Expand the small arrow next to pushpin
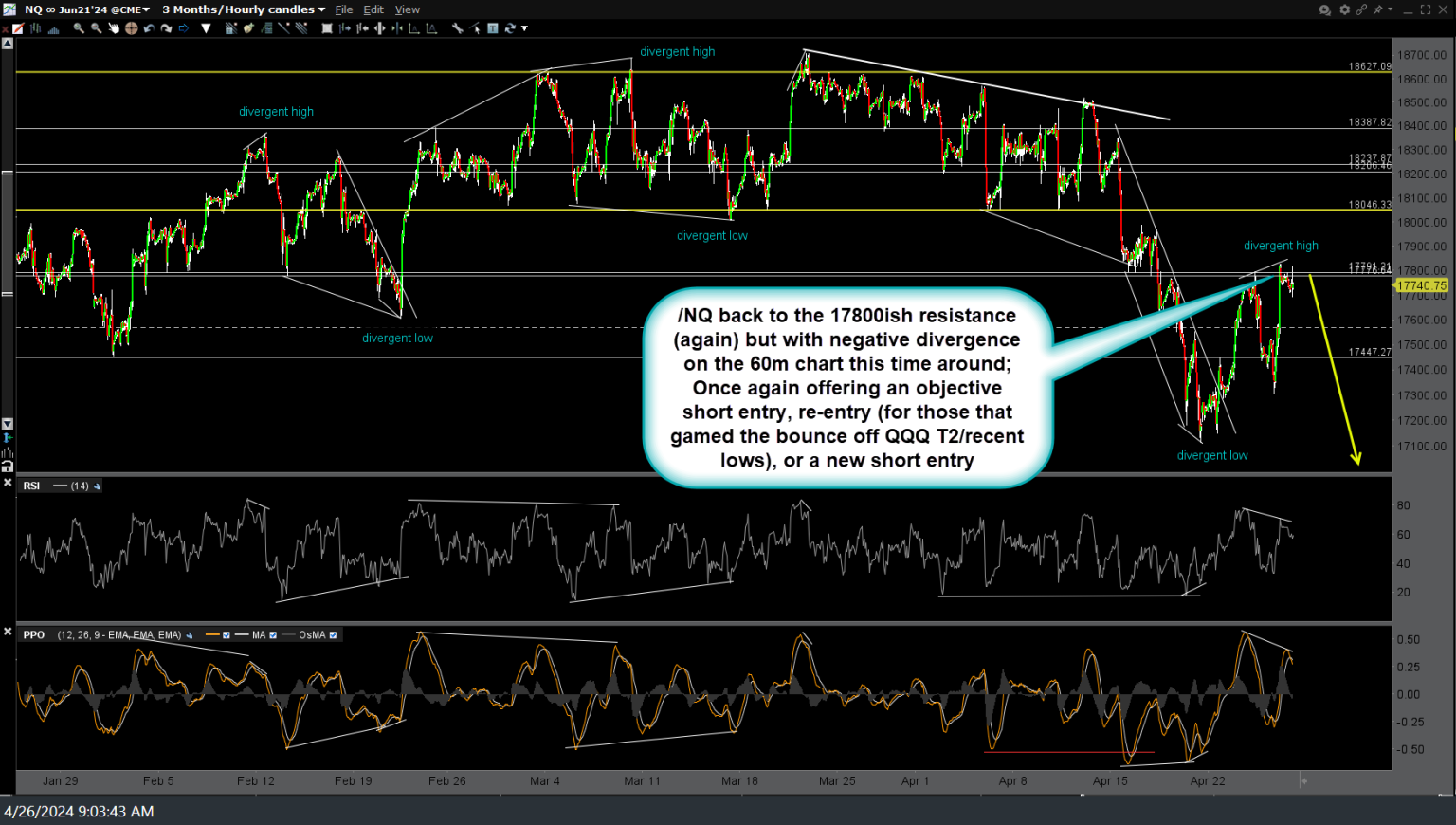Image resolution: width=1456 pixels, height=825 pixels. [x=1391, y=9]
